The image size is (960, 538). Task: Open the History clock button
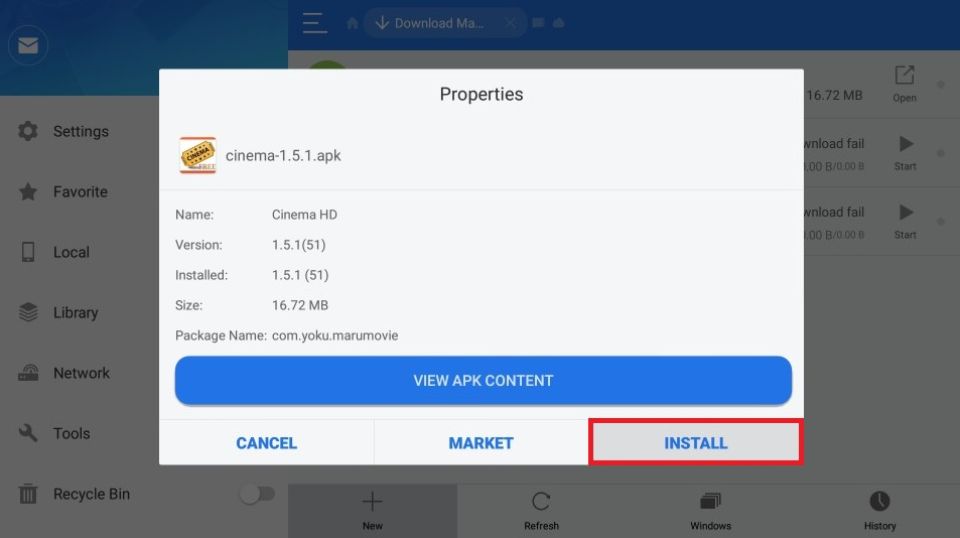pos(880,510)
